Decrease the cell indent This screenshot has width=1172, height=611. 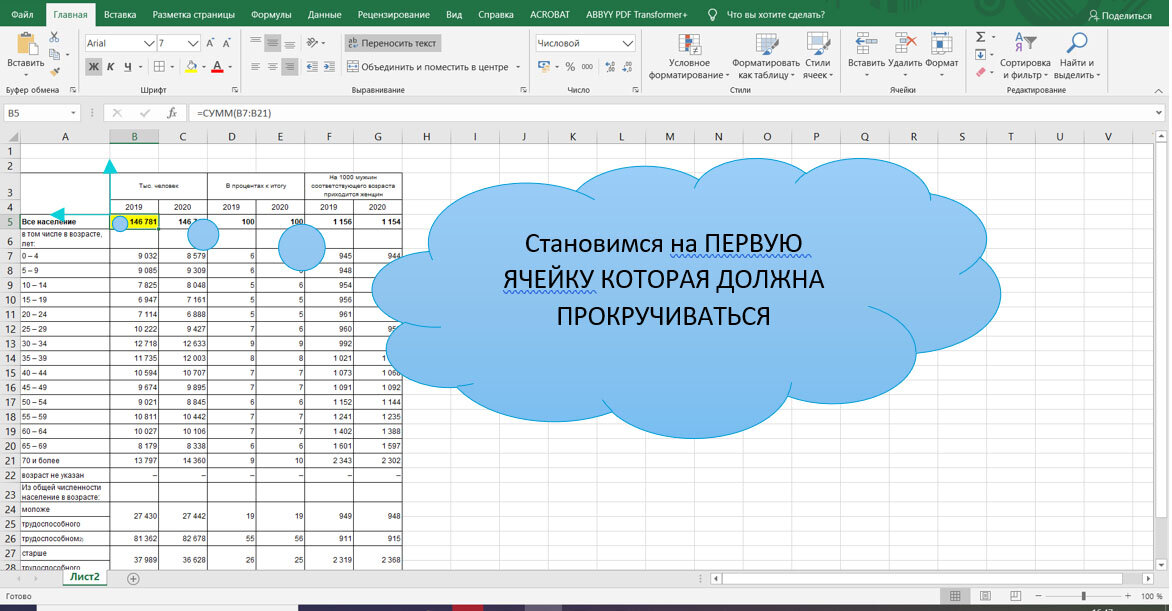point(312,67)
